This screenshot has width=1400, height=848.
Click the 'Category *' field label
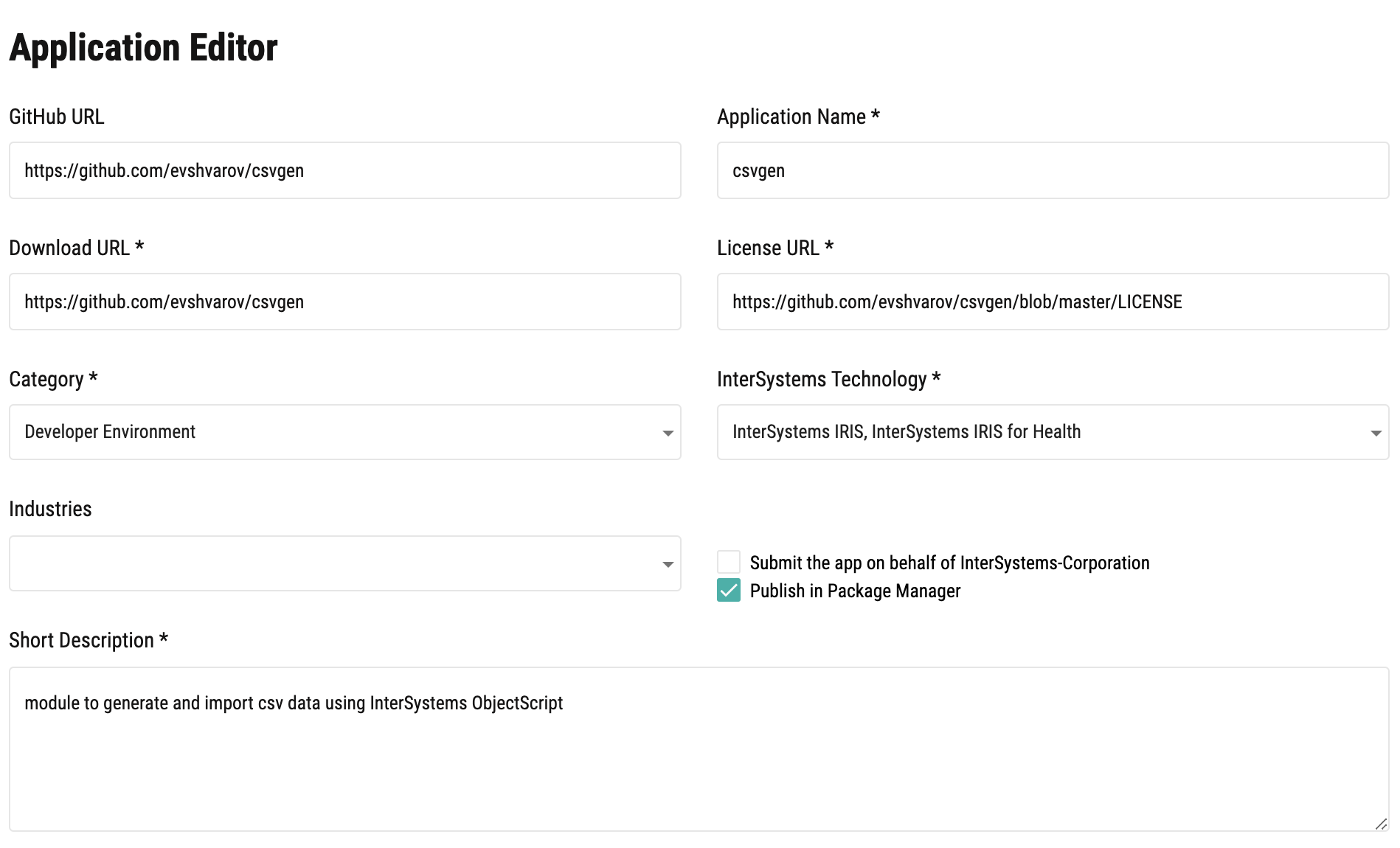click(53, 379)
